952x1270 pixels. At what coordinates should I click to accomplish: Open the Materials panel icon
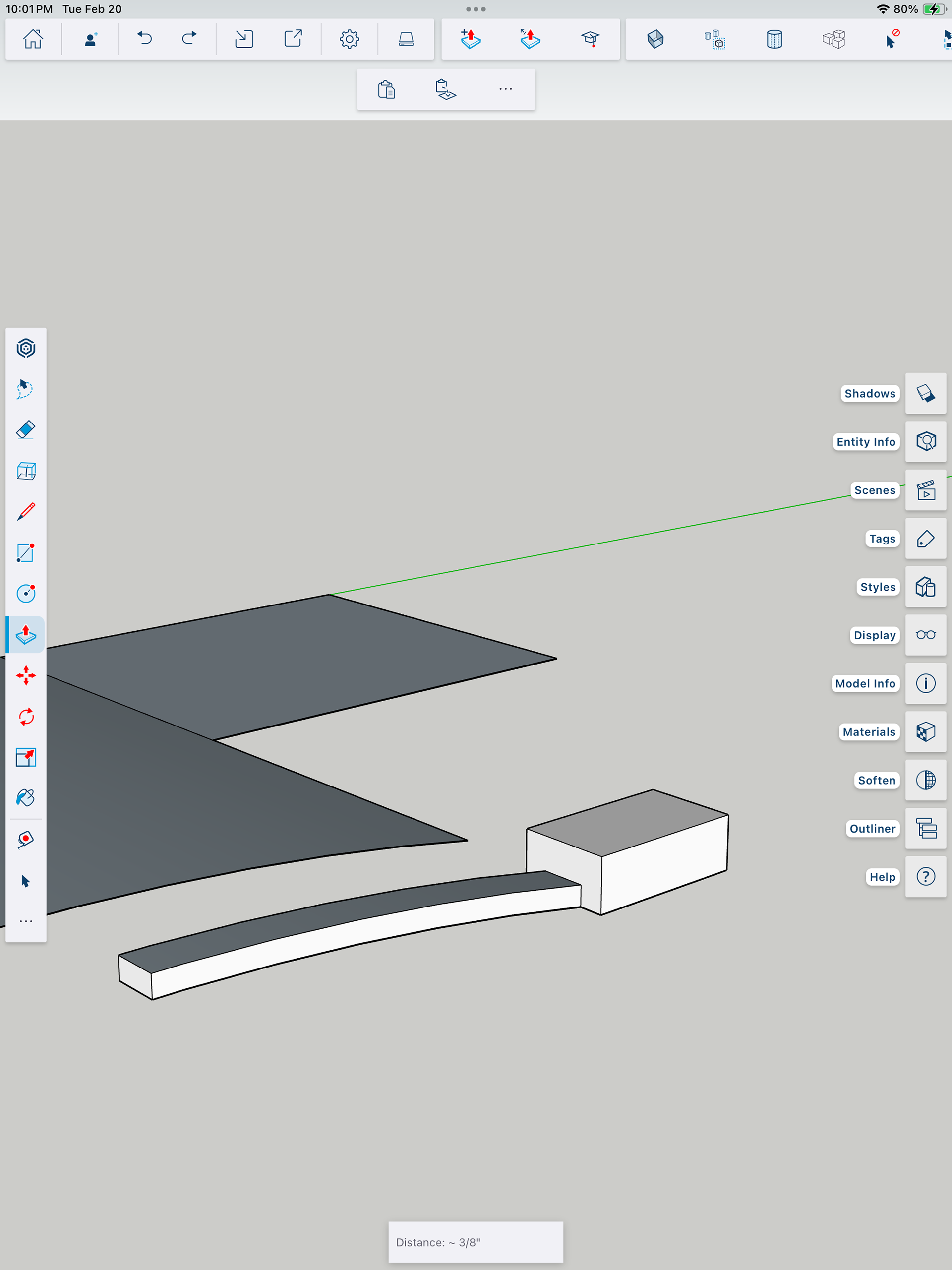coord(926,732)
